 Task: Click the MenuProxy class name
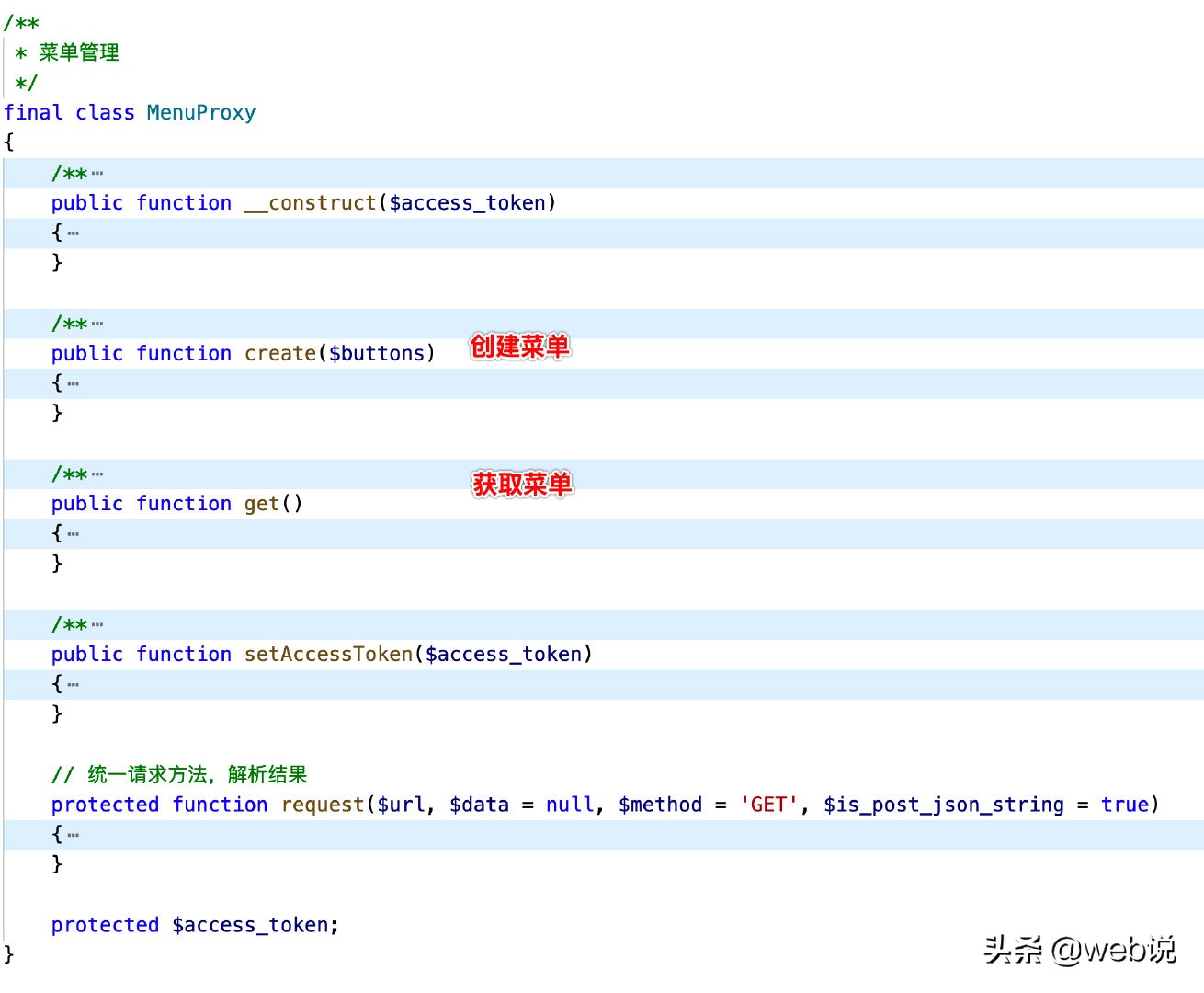pos(200,113)
